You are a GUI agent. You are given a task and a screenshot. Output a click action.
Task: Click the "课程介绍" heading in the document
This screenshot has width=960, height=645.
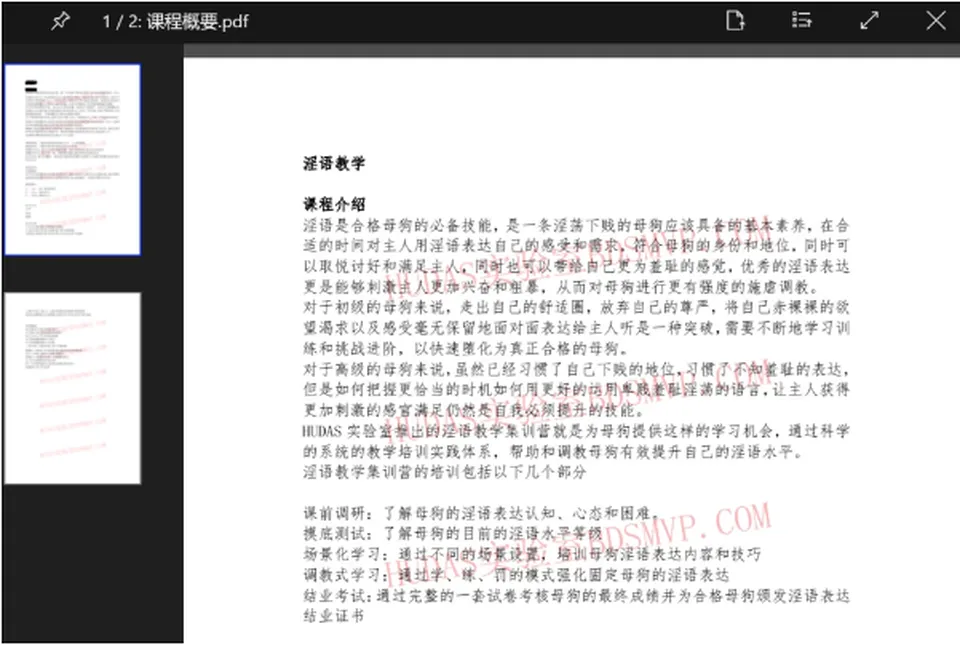tap(334, 204)
